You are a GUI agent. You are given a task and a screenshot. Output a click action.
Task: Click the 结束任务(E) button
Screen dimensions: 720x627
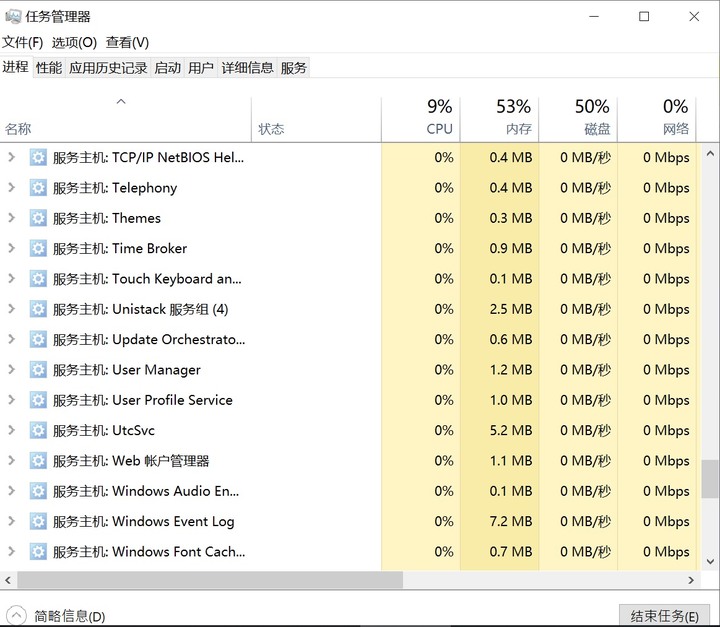(664, 616)
